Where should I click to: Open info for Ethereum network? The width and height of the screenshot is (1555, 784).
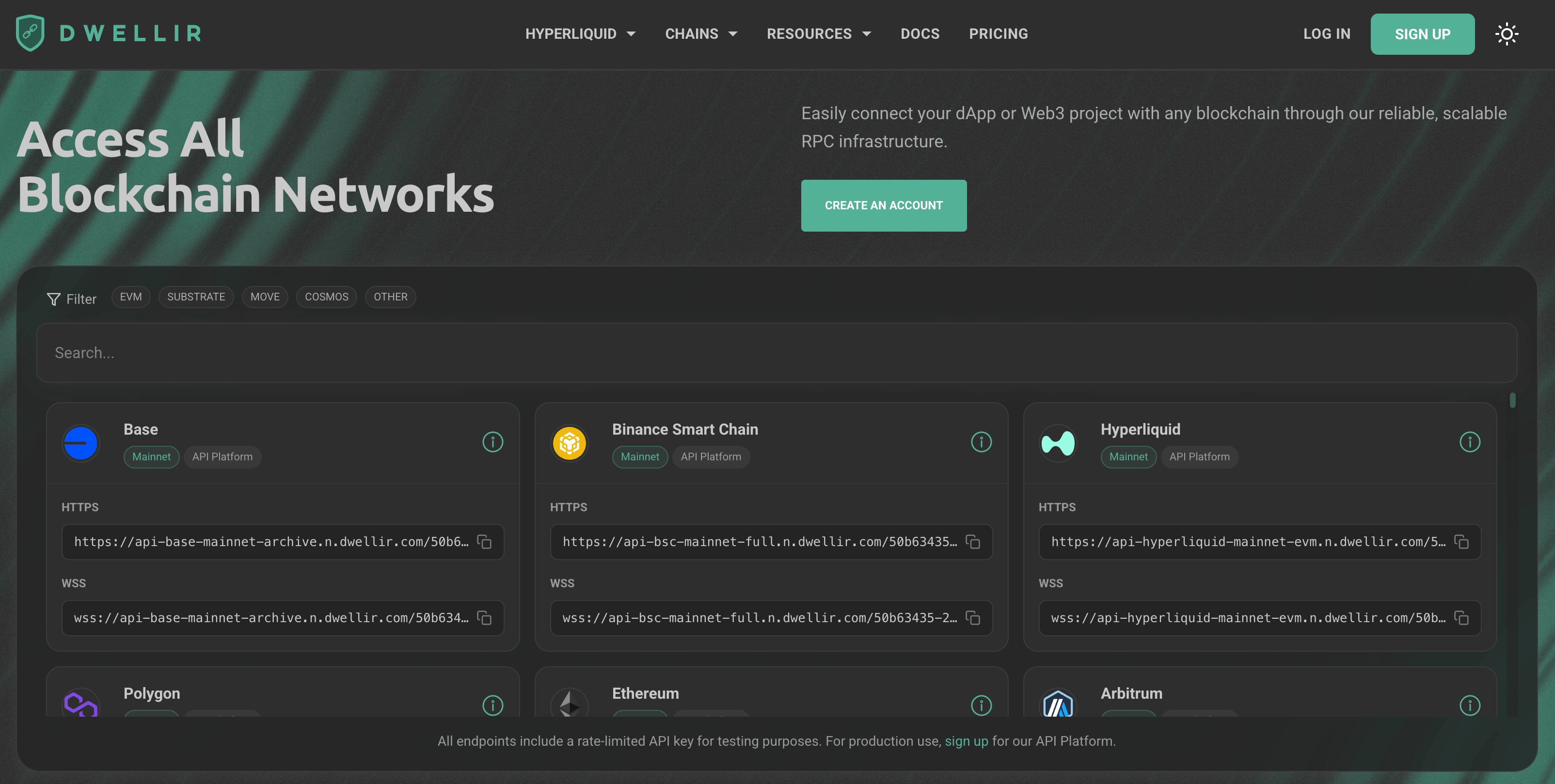click(x=981, y=705)
